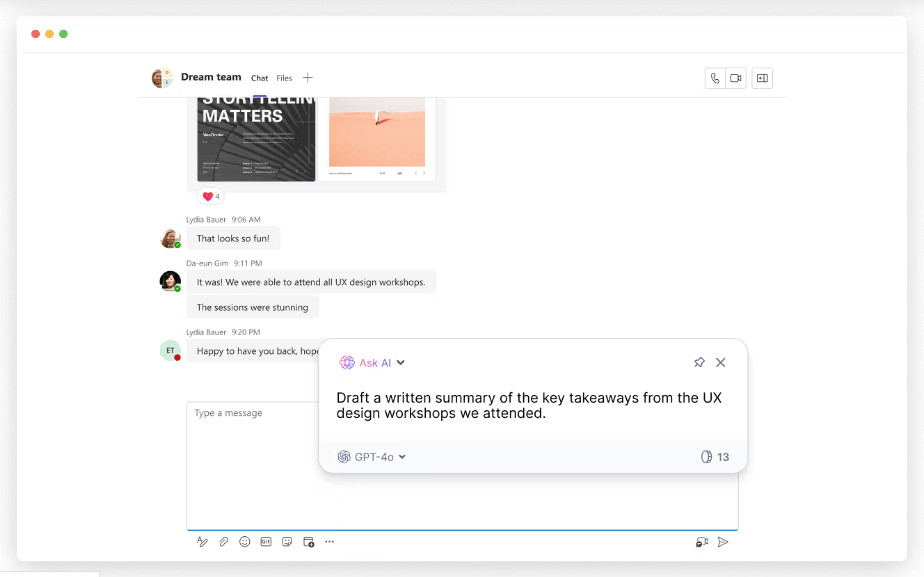Start an audio call with Dream team

pyautogui.click(x=715, y=78)
